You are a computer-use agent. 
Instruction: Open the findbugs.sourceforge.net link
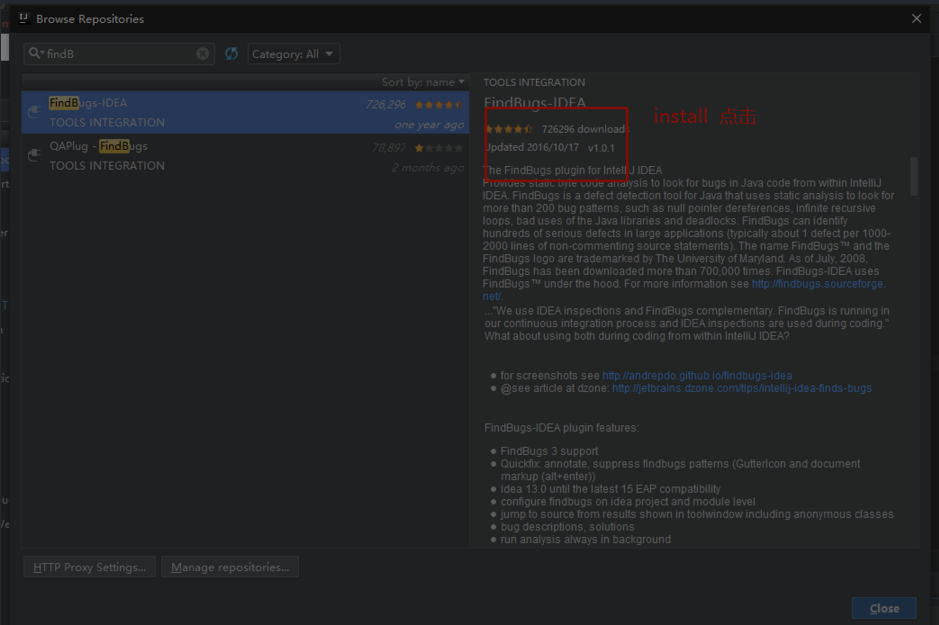(x=818, y=284)
